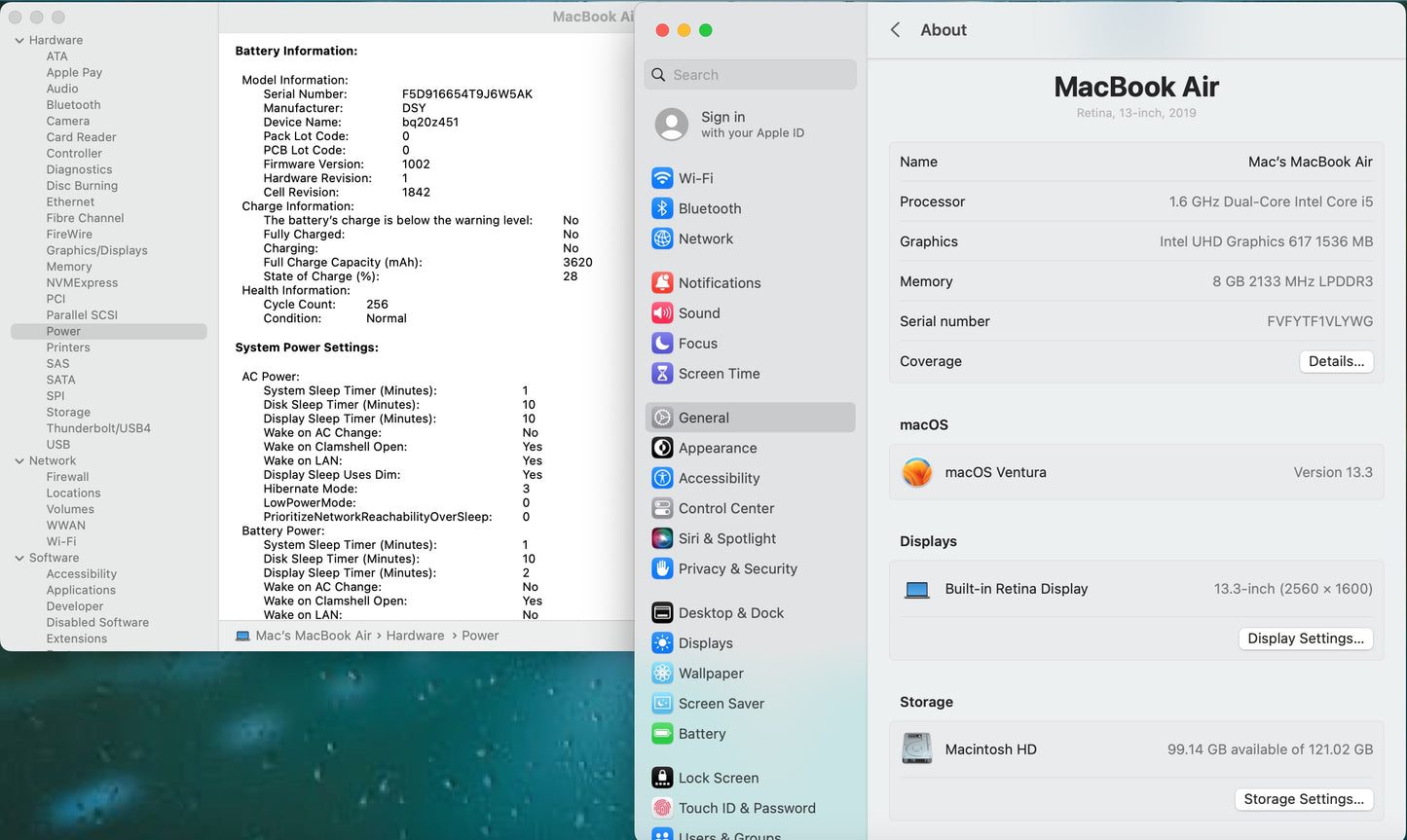
Task: Click the Storage Settings button
Action: [x=1303, y=799]
